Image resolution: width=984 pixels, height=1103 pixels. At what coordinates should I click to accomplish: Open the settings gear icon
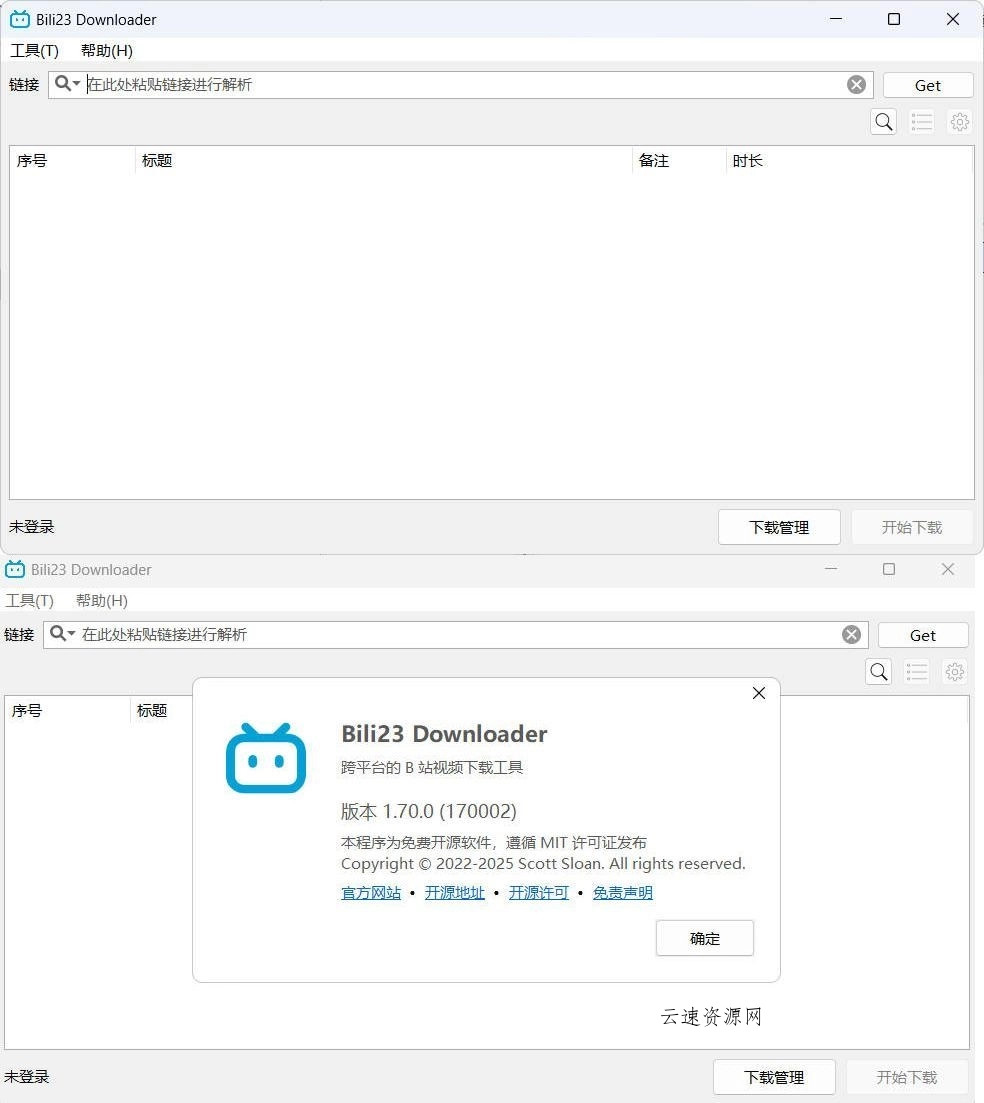click(x=959, y=121)
